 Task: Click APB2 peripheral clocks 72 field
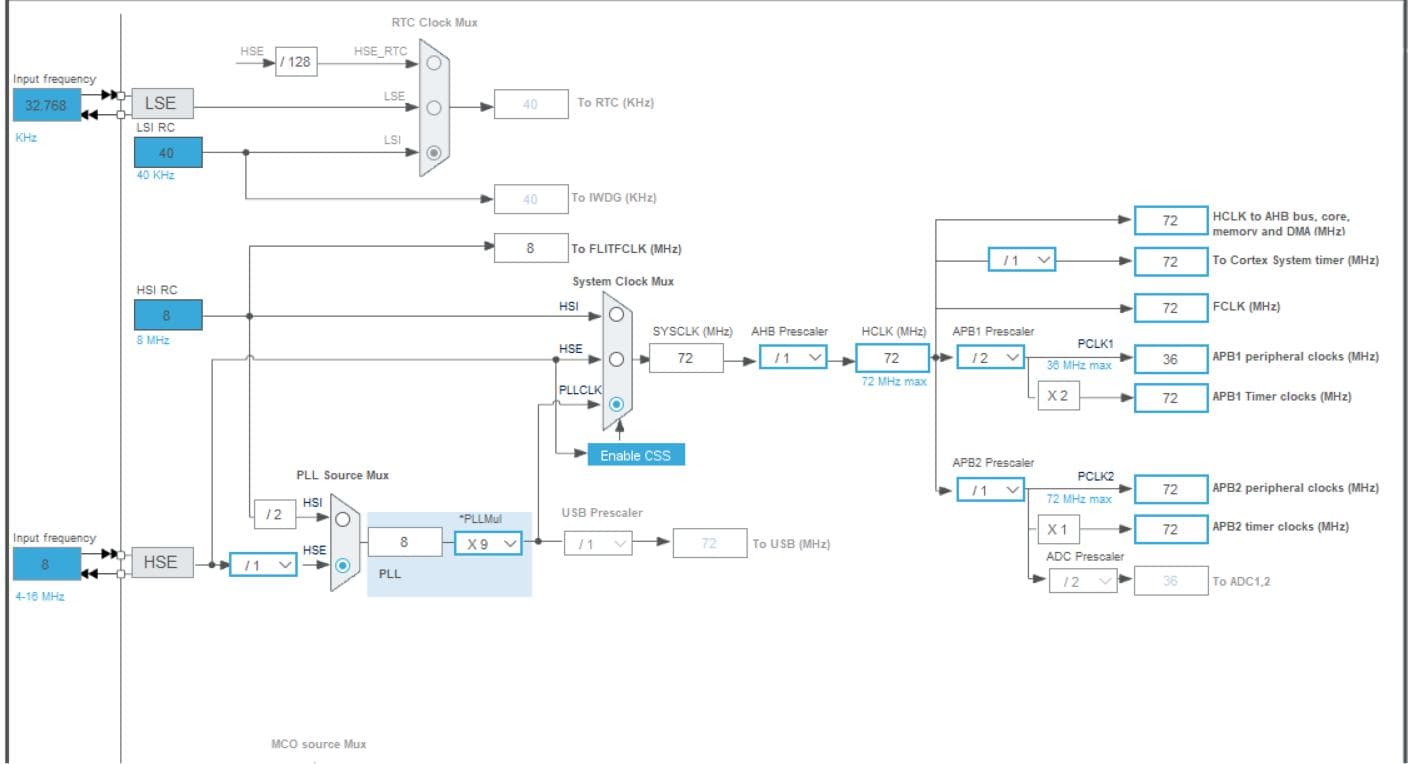[x=1171, y=489]
